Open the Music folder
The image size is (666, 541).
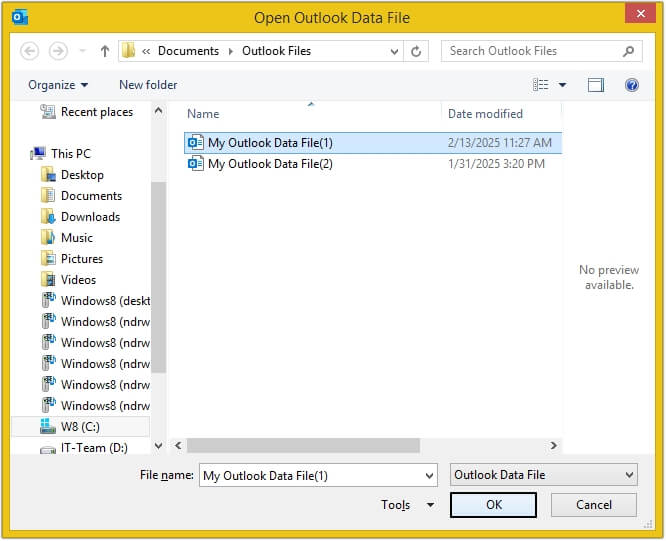pos(76,238)
